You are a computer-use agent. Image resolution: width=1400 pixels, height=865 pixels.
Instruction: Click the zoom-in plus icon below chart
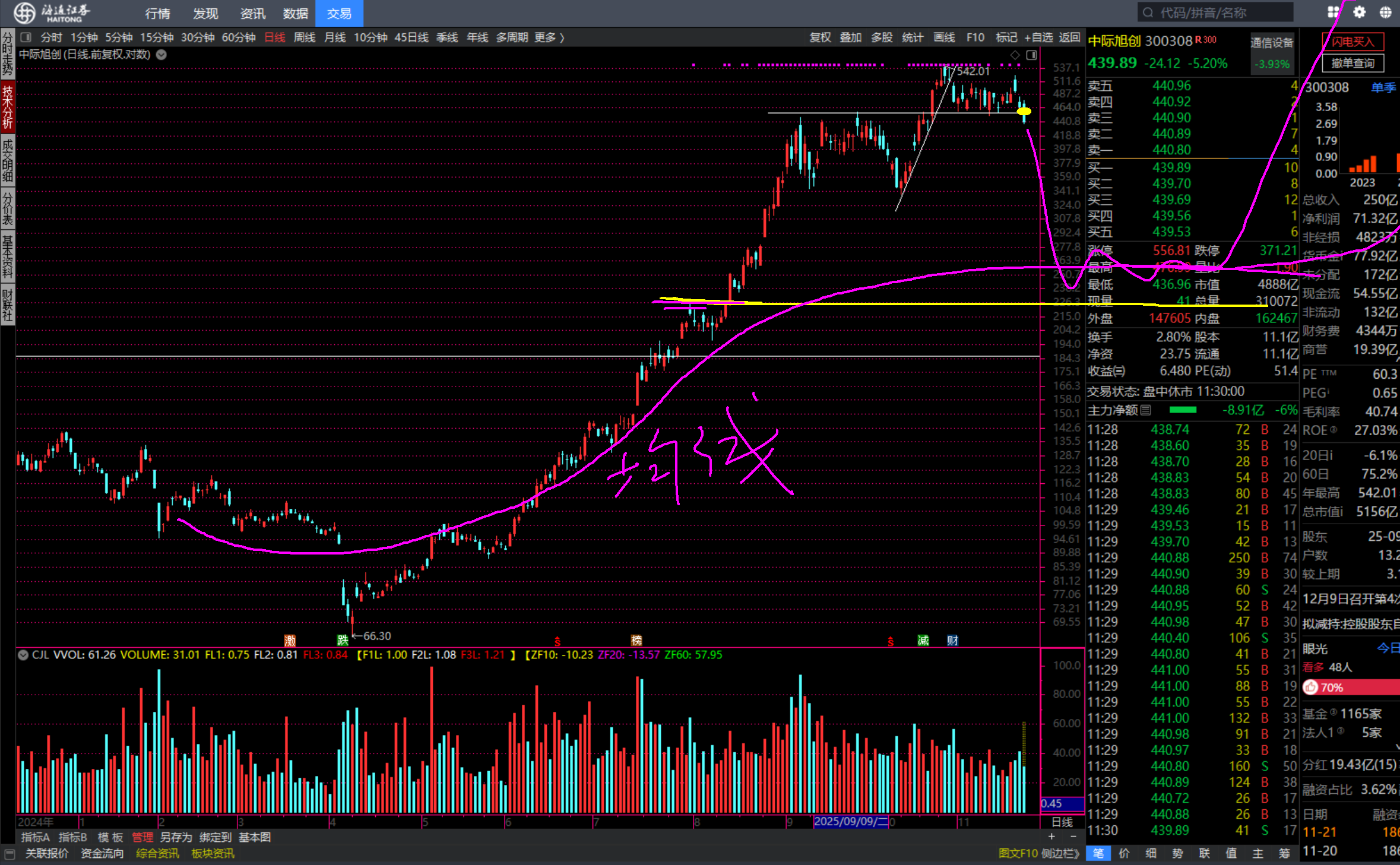[x=1051, y=836]
